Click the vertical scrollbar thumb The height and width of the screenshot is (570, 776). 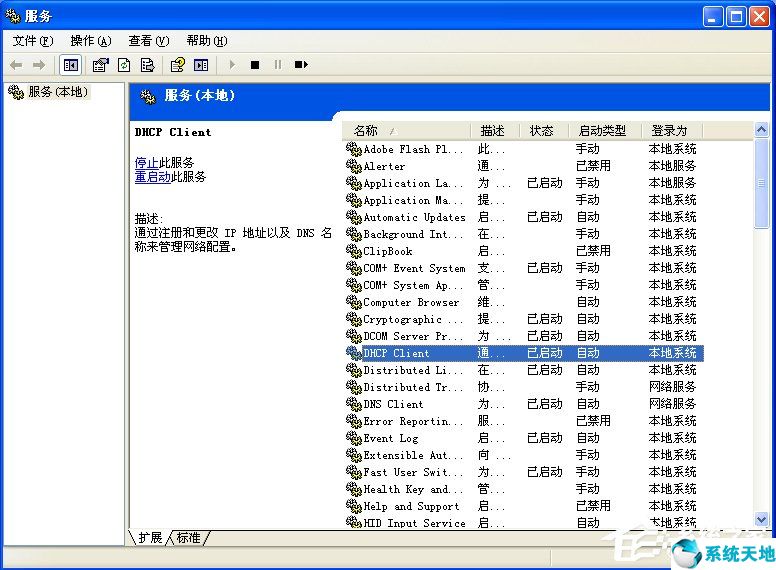[x=761, y=183]
